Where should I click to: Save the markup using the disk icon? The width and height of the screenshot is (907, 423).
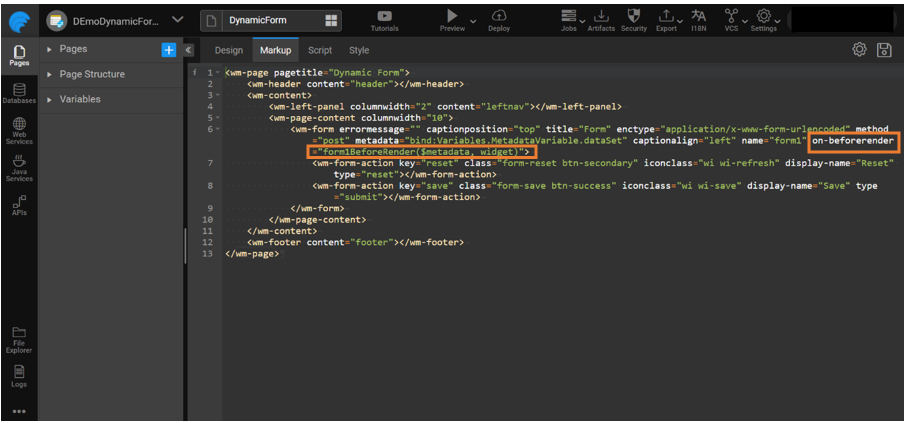pyautogui.click(x=884, y=50)
